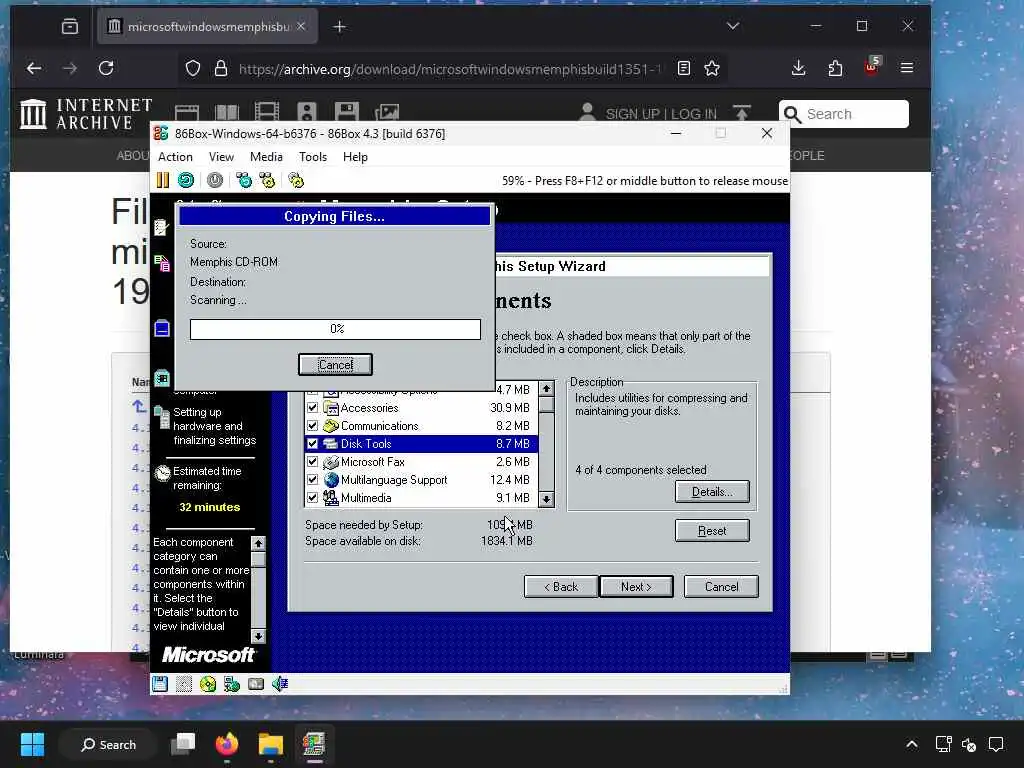Click the gray hard disk status icon

[256, 684]
